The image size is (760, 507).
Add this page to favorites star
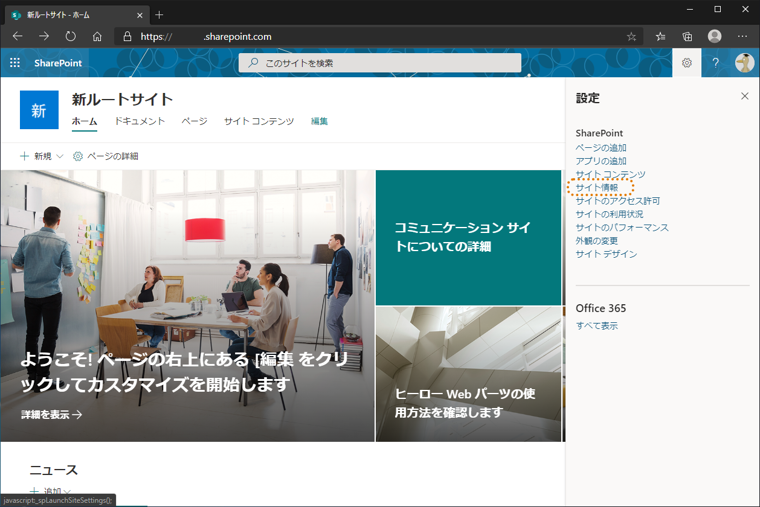tap(631, 36)
